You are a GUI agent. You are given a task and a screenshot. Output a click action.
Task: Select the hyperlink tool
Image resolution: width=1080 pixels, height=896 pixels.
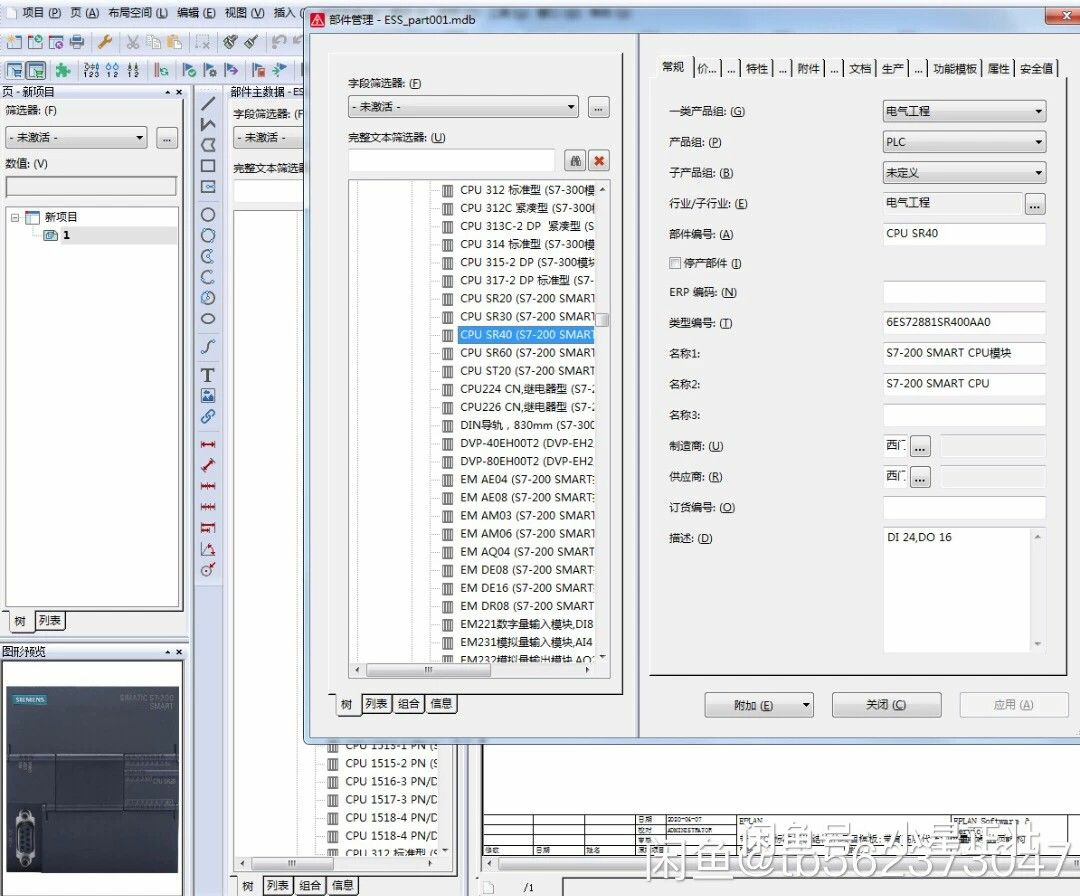click(207, 417)
